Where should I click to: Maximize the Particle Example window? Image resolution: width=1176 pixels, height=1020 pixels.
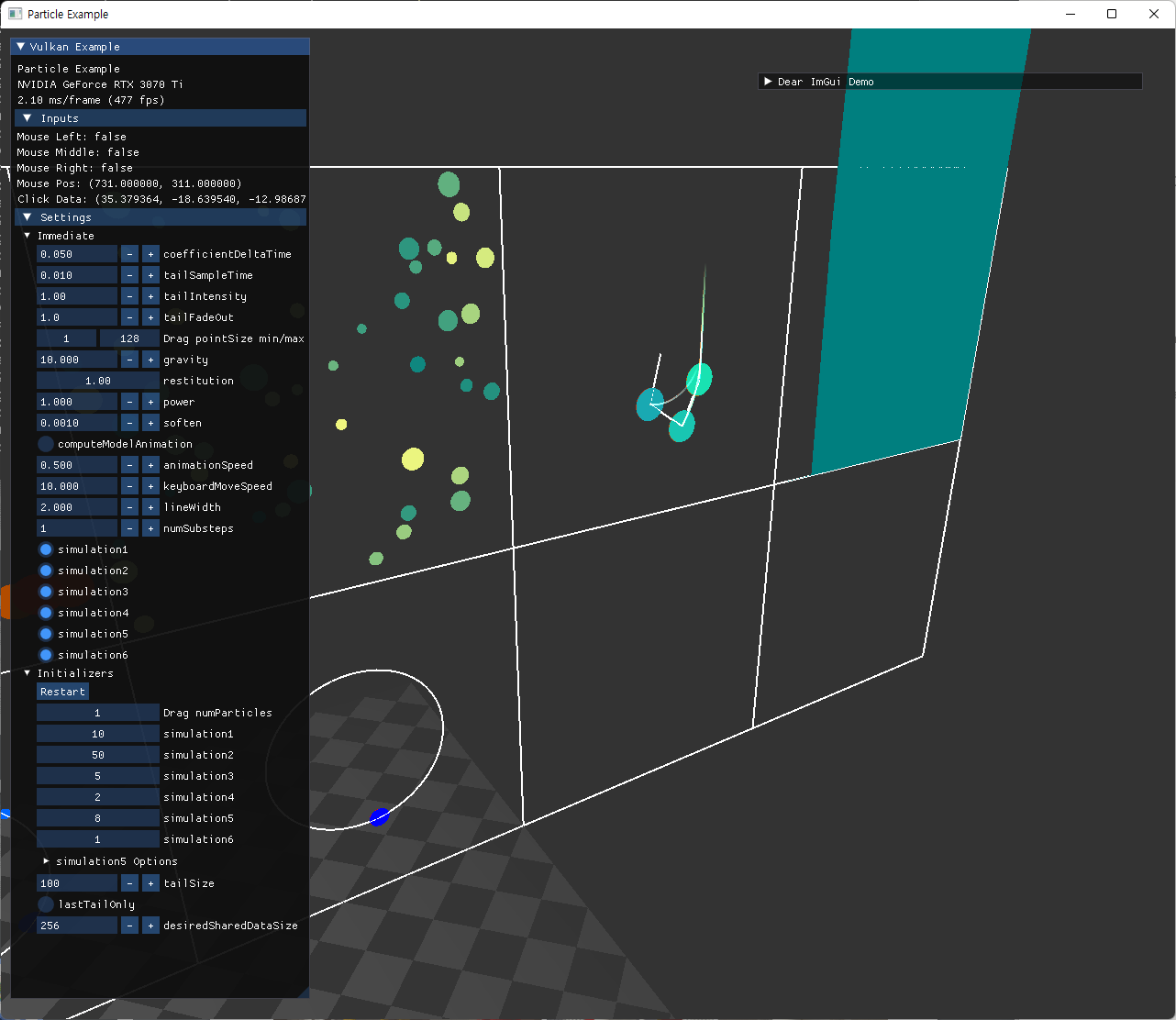click(x=1112, y=14)
